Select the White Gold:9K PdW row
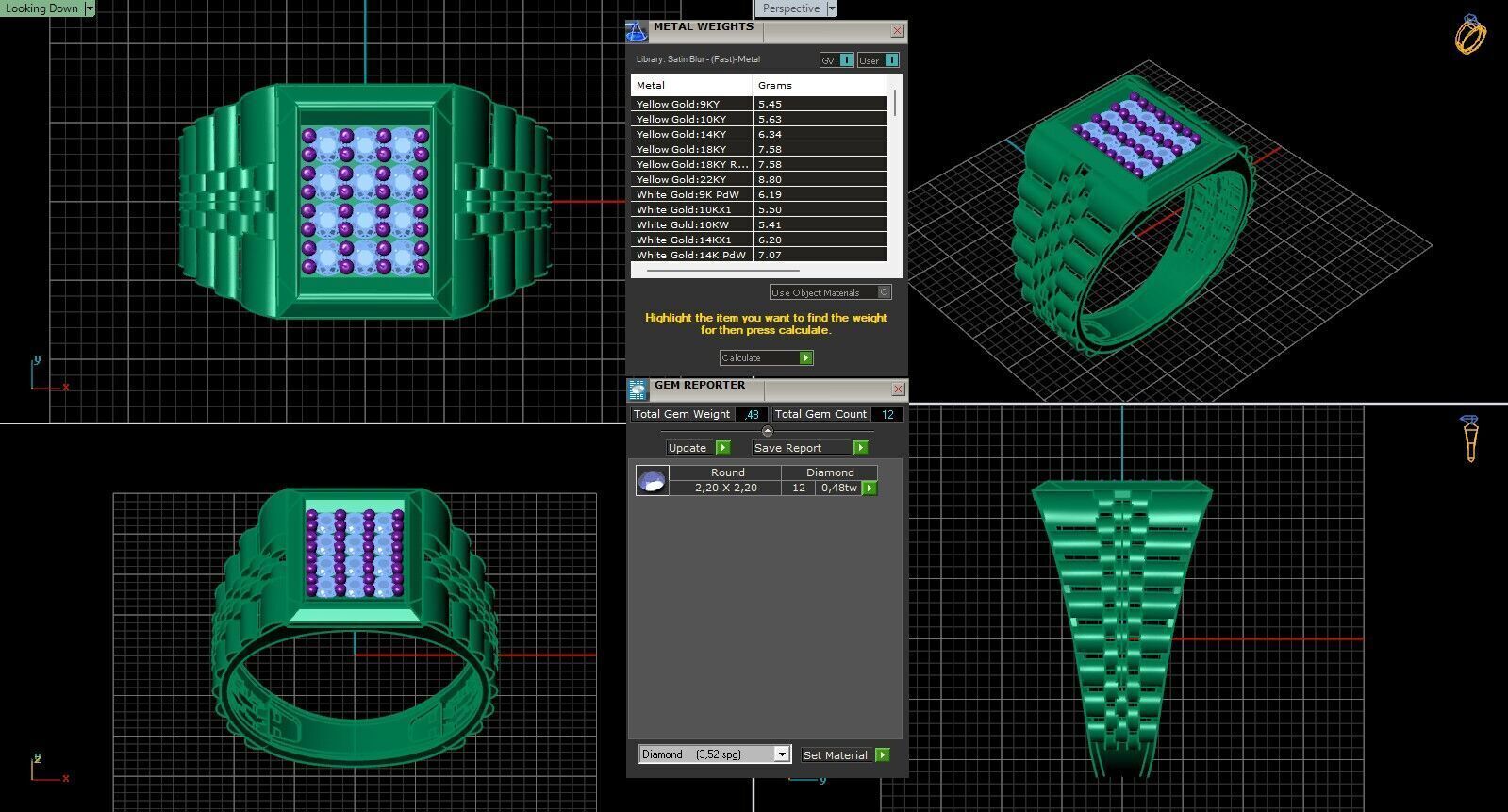This screenshot has height=812, width=1508. (758, 194)
